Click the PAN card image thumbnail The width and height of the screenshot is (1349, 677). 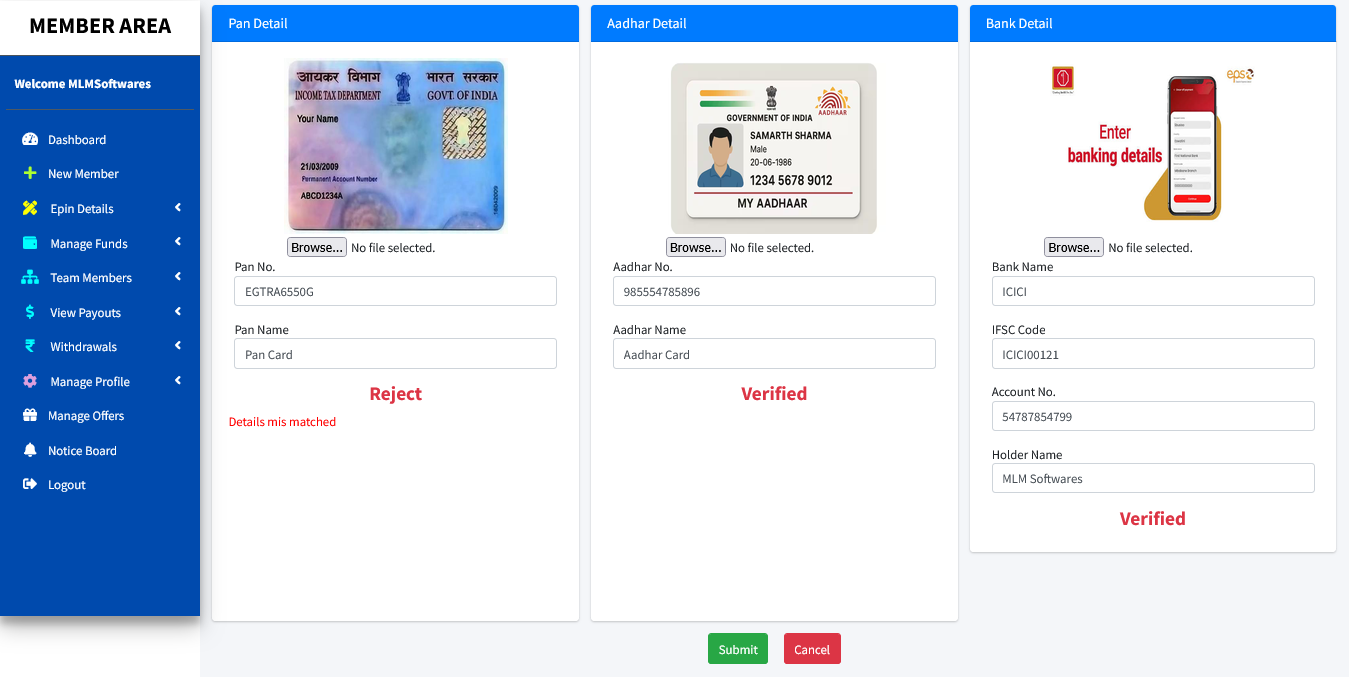coord(396,145)
